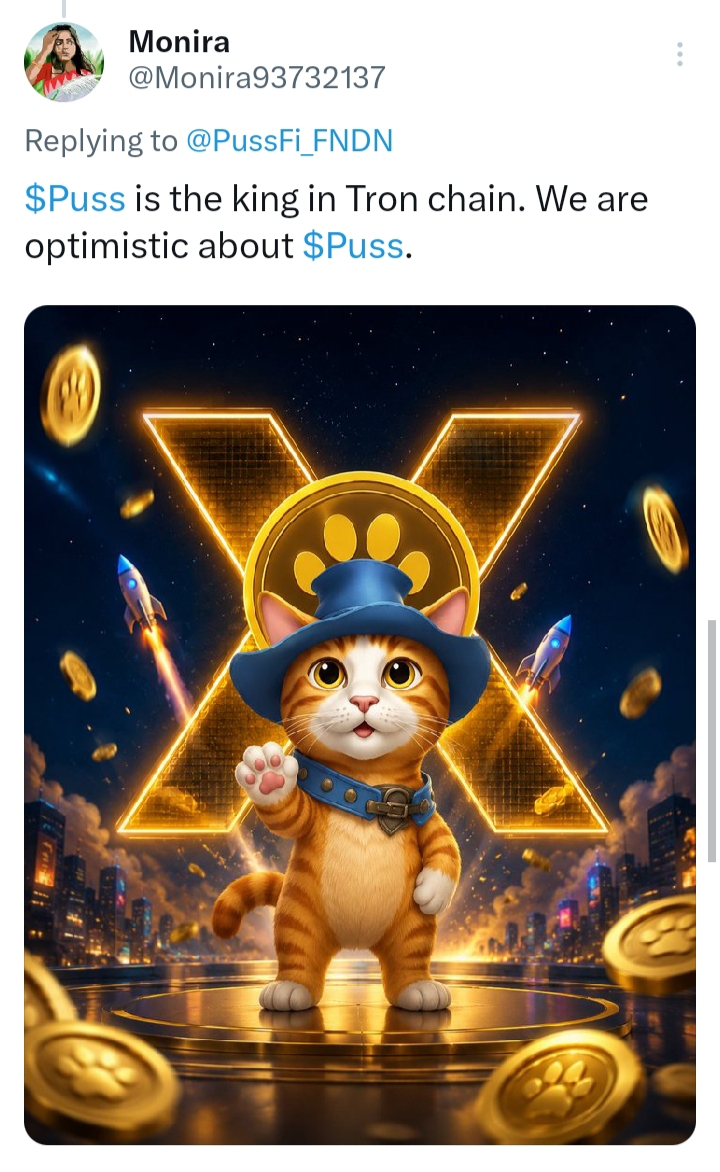Open the attached cat image
The height and width of the screenshot is (1172, 720).
[360, 724]
